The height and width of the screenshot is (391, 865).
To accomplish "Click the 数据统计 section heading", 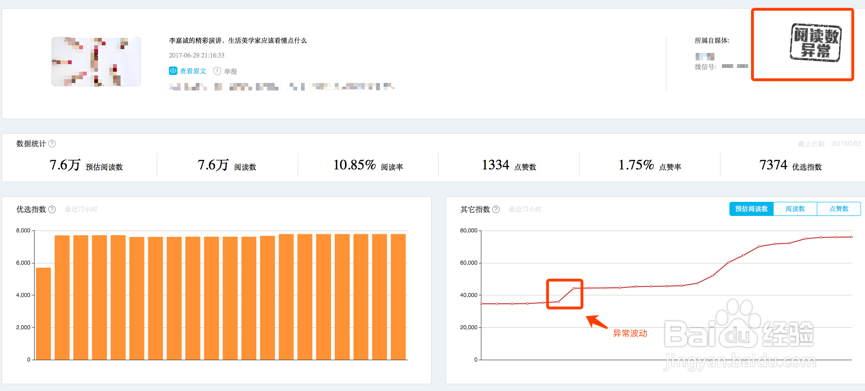I will 31,144.
